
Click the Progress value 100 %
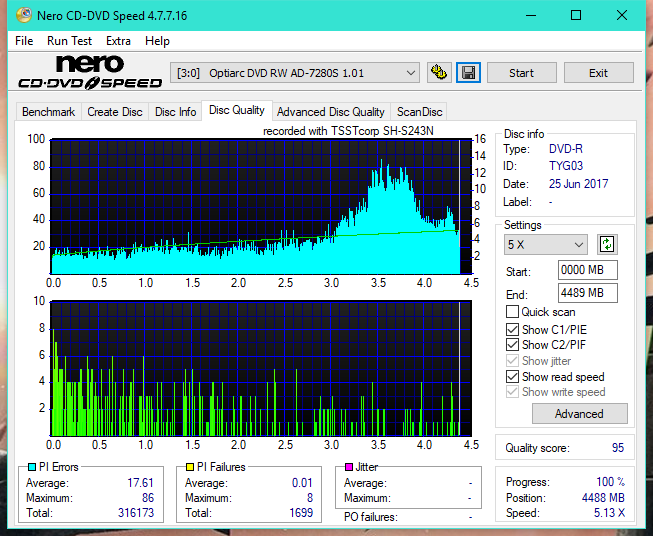[611, 482]
